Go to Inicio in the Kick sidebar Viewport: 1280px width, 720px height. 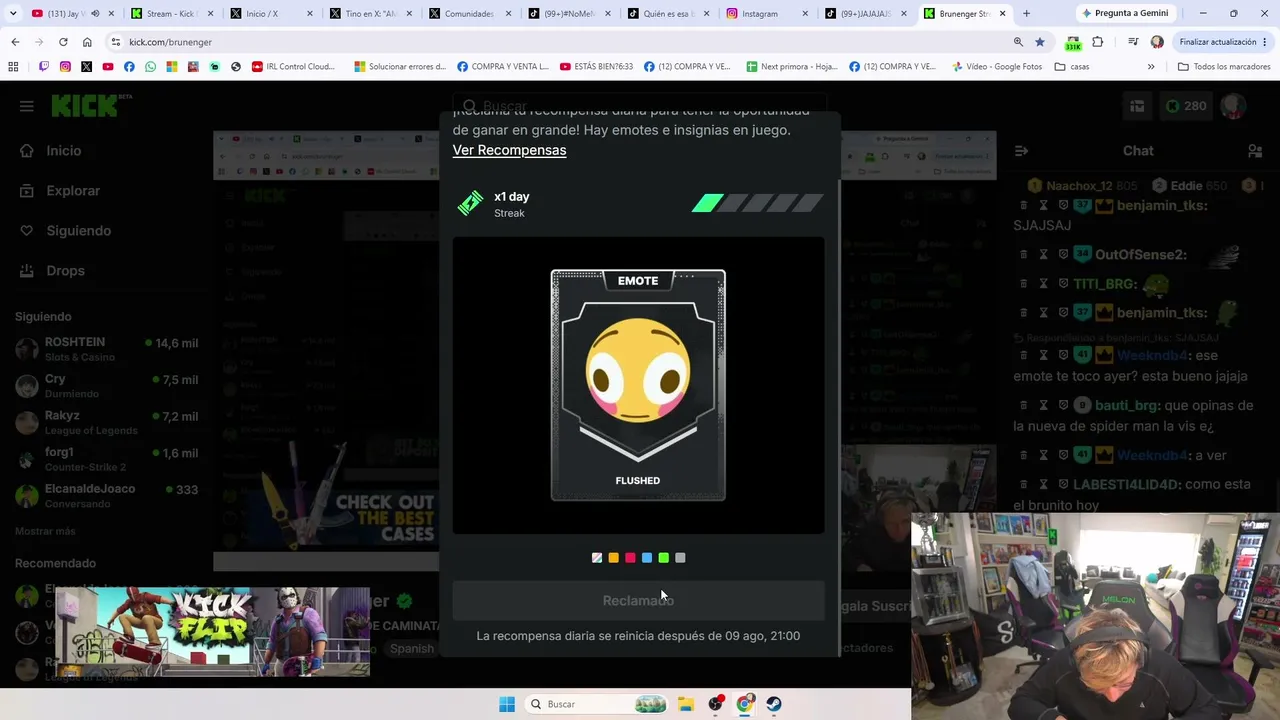[x=63, y=150]
